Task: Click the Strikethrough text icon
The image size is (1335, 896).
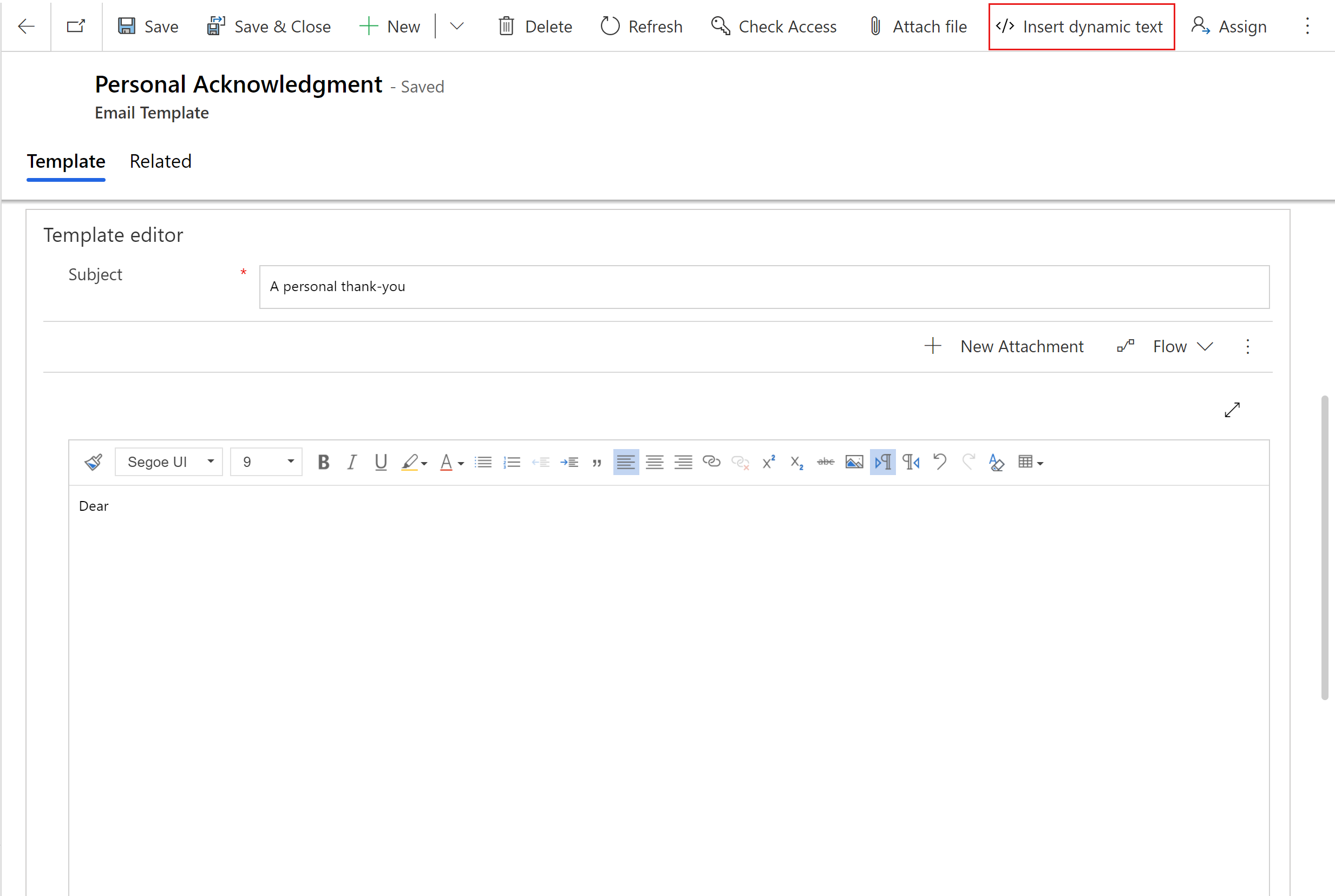Action: click(826, 461)
